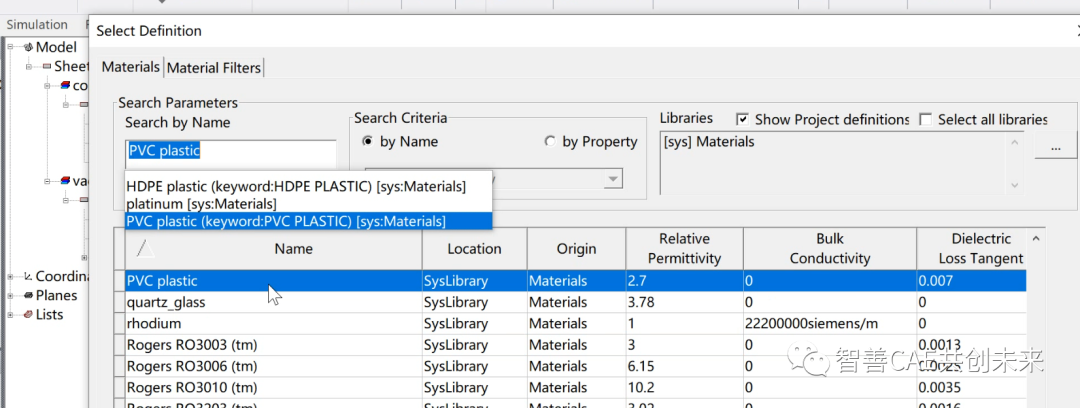Click the Lists label in the tree
The height and width of the screenshot is (408, 1080).
50,315
